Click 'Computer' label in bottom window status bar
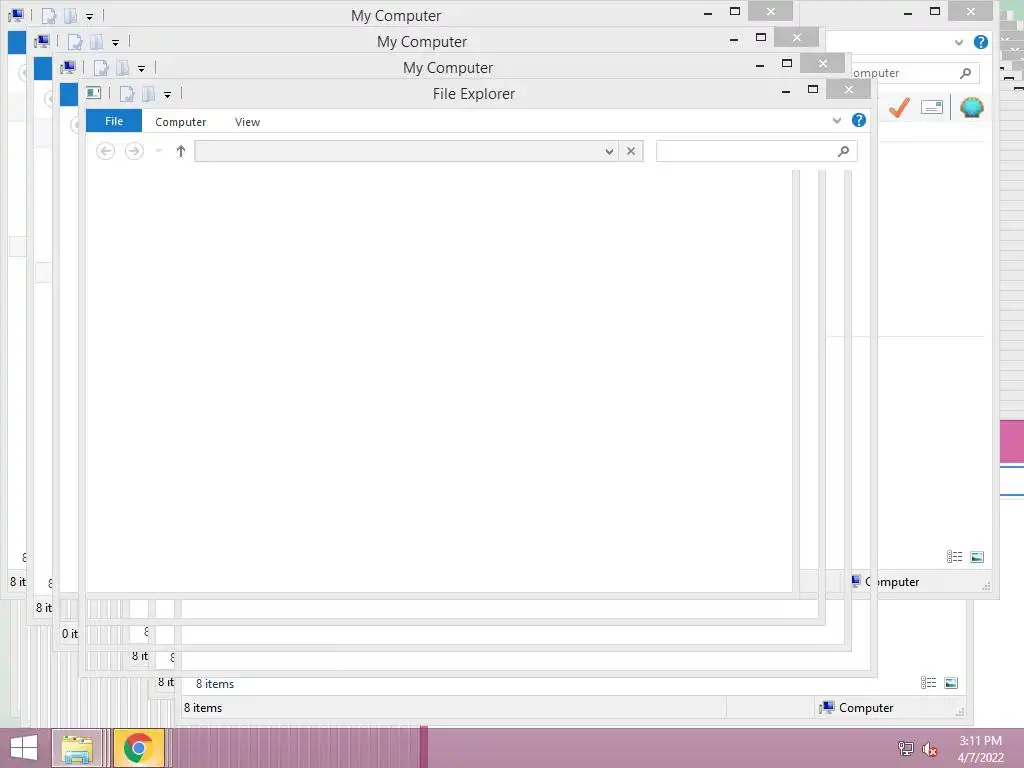 tap(865, 707)
